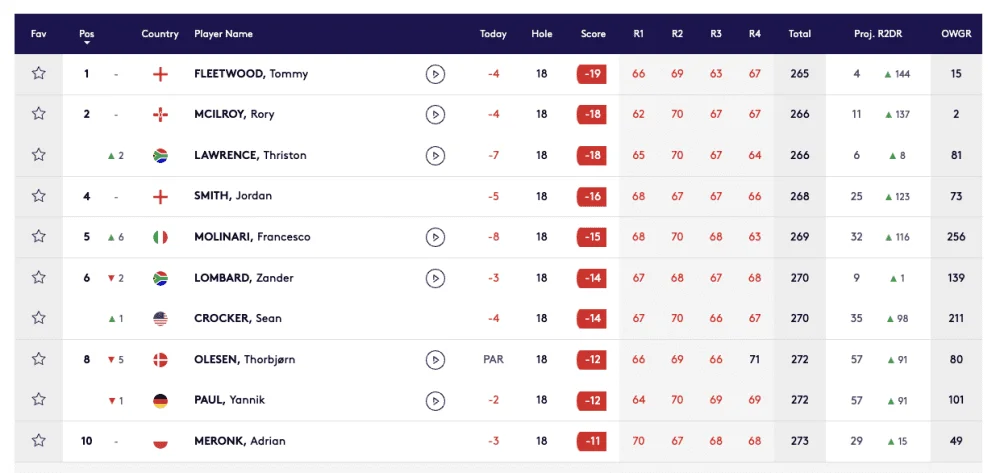Click the play icon beside Francesco Molinari

[x=435, y=237]
